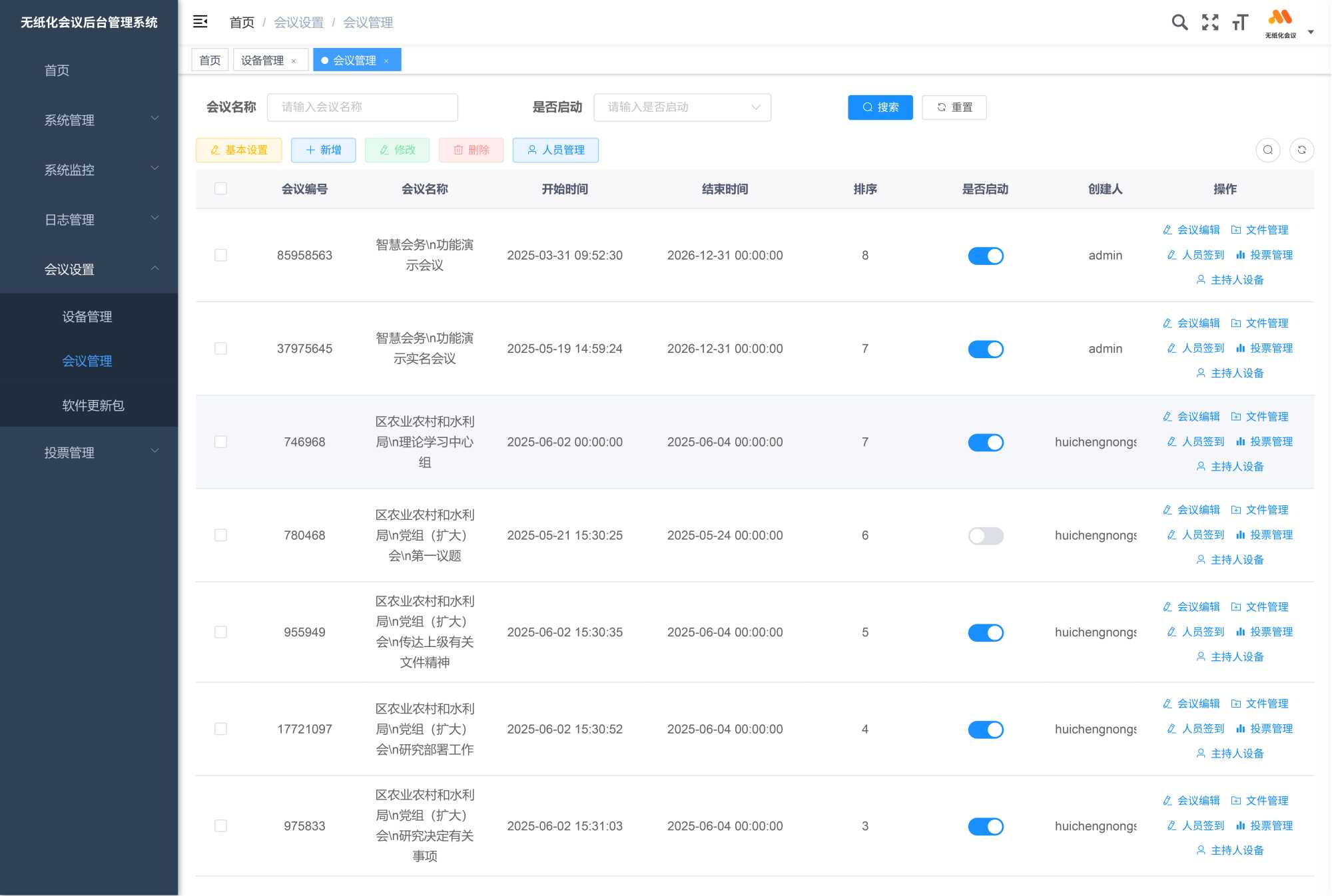The height and width of the screenshot is (896, 1332).
Task: Check the checkbox for meeting 746968
Action: [220, 442]
